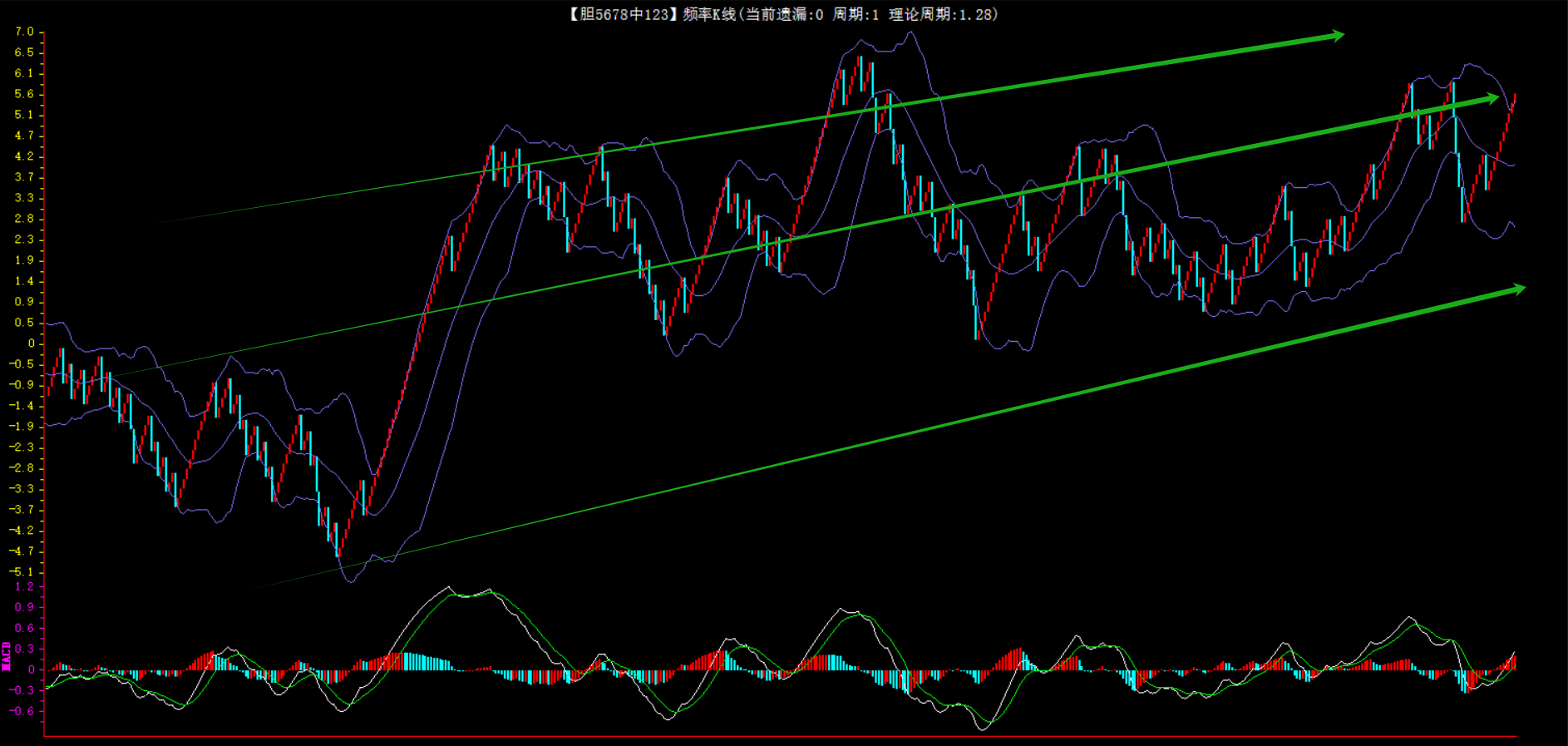Viewport: 1568px width, 746px height.
Task: Click the 周期:1 text in title
Action: pyautogui.click(x=855, y=14)
